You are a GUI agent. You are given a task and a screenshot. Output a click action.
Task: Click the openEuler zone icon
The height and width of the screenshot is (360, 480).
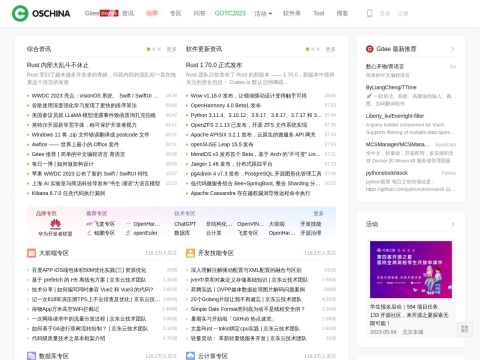(128, 233)
